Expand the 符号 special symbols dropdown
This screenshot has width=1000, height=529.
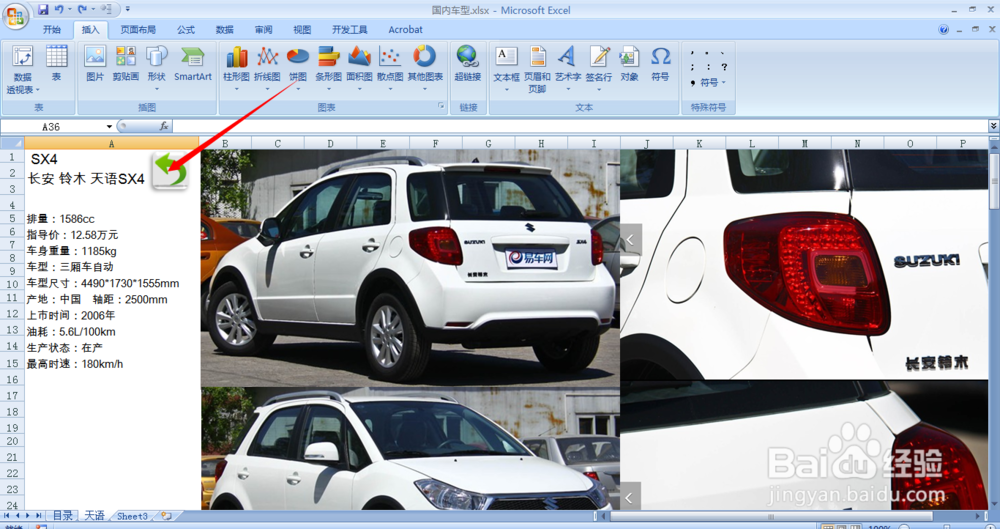712,82
